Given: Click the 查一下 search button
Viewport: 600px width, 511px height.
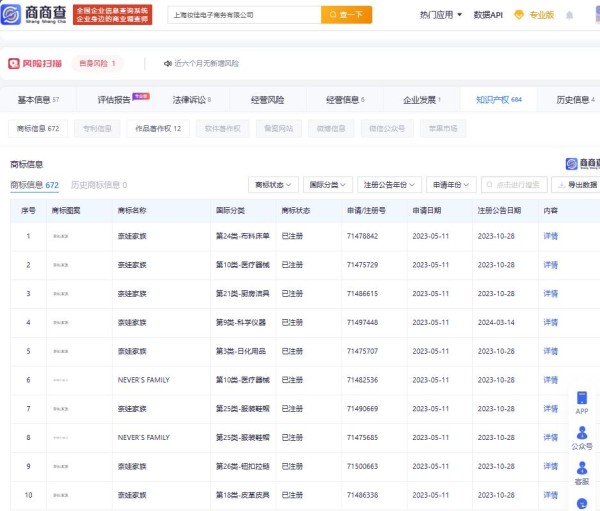Looking at the screenshot, I should click(x=346, y=15).
